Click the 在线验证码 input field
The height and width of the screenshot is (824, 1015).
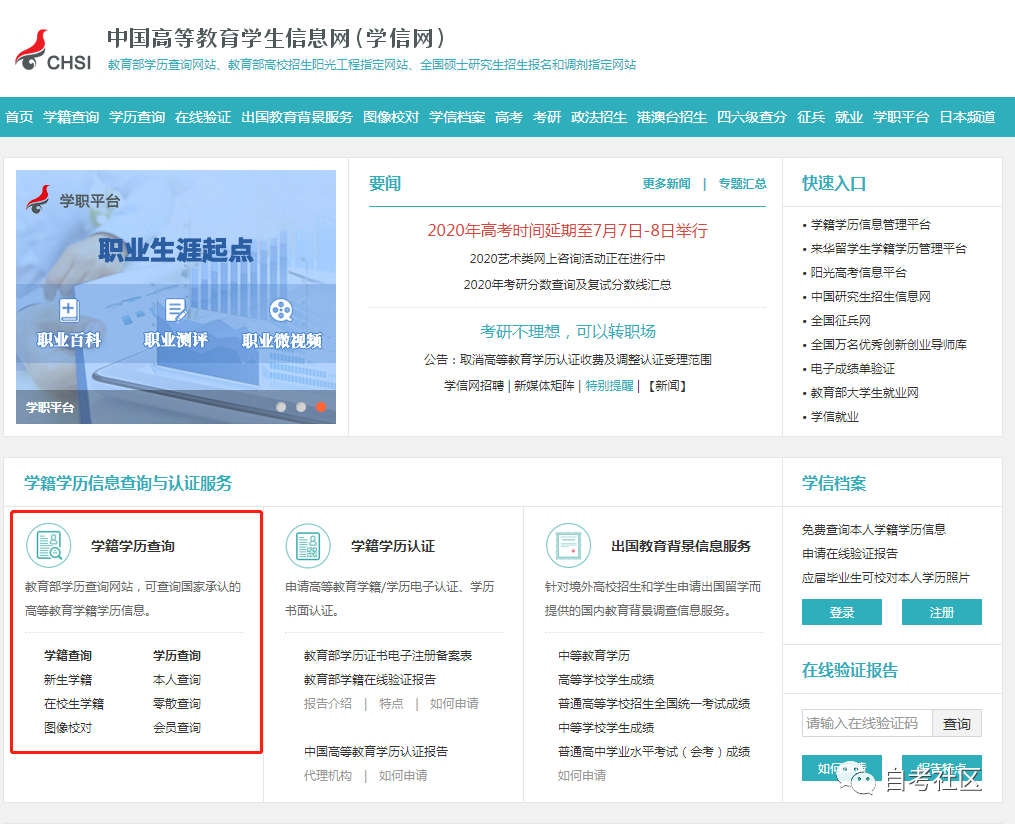point(866,723)
